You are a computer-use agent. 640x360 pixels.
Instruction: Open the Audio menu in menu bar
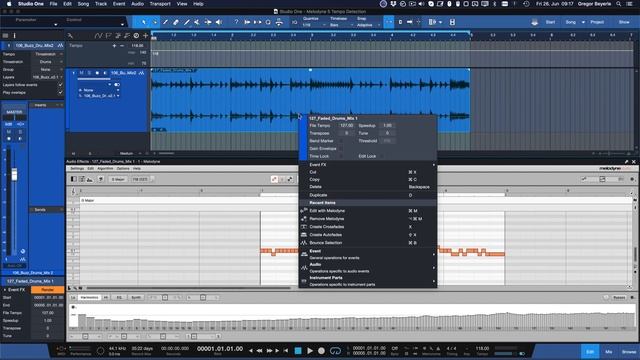click(137, 4)
